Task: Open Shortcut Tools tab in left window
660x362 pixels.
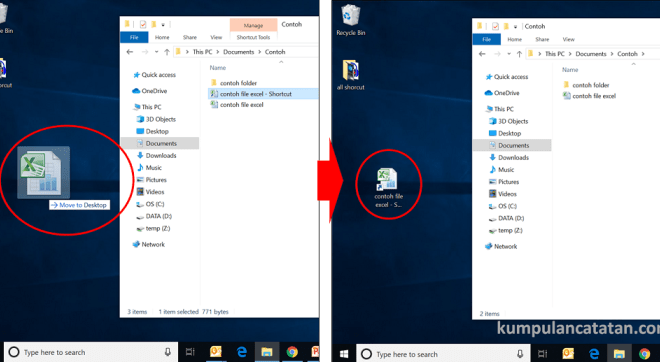Action: pos(253,37)
